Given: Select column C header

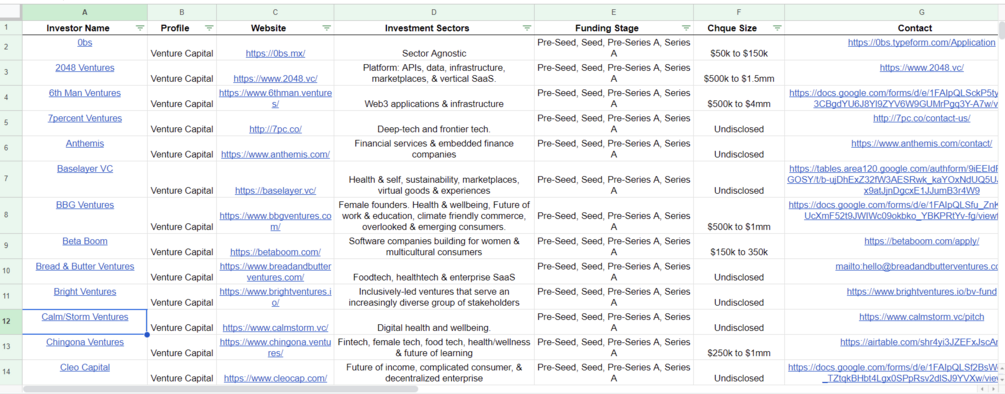Looking at the screenshot, I should click(276, 12).
